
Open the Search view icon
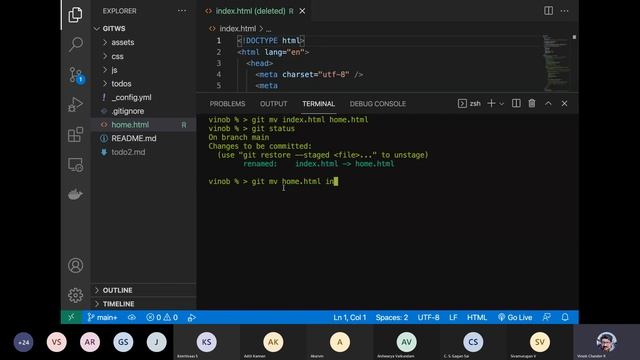(x=76, y=44)
